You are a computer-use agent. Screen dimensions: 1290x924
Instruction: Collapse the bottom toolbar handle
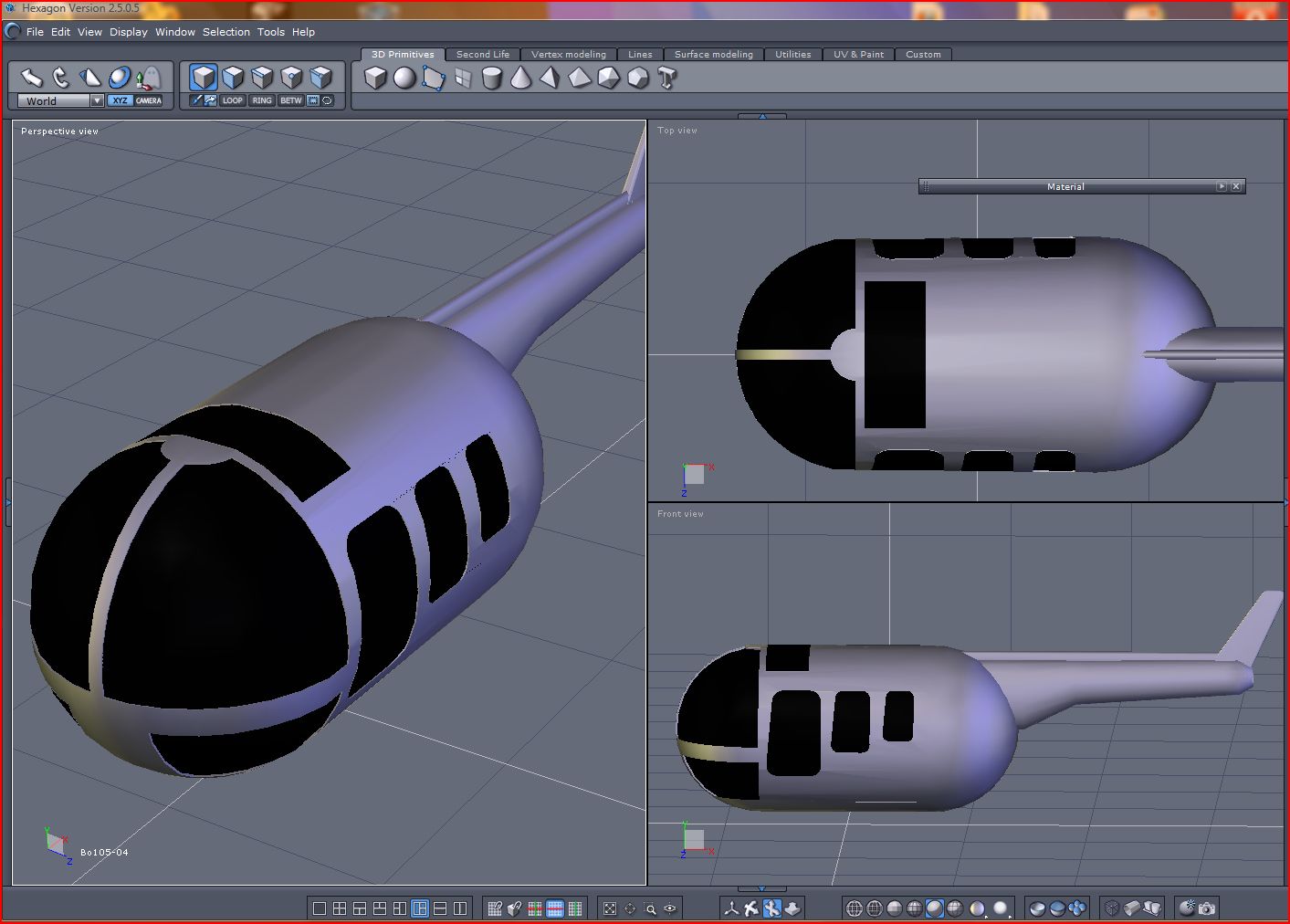pos(761,888)
